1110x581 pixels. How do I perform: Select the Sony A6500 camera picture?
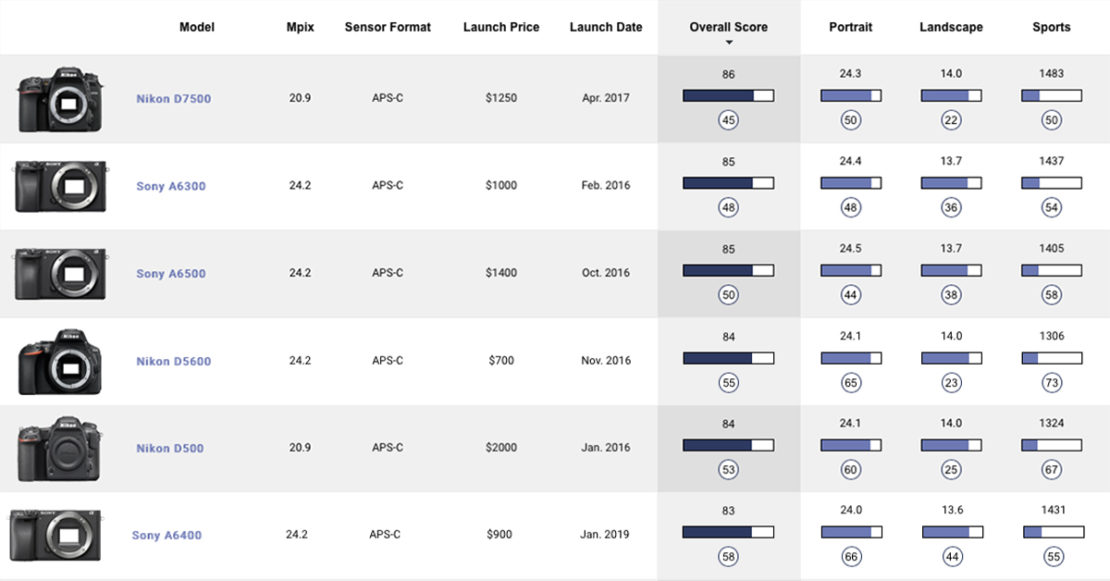point(60,274)
